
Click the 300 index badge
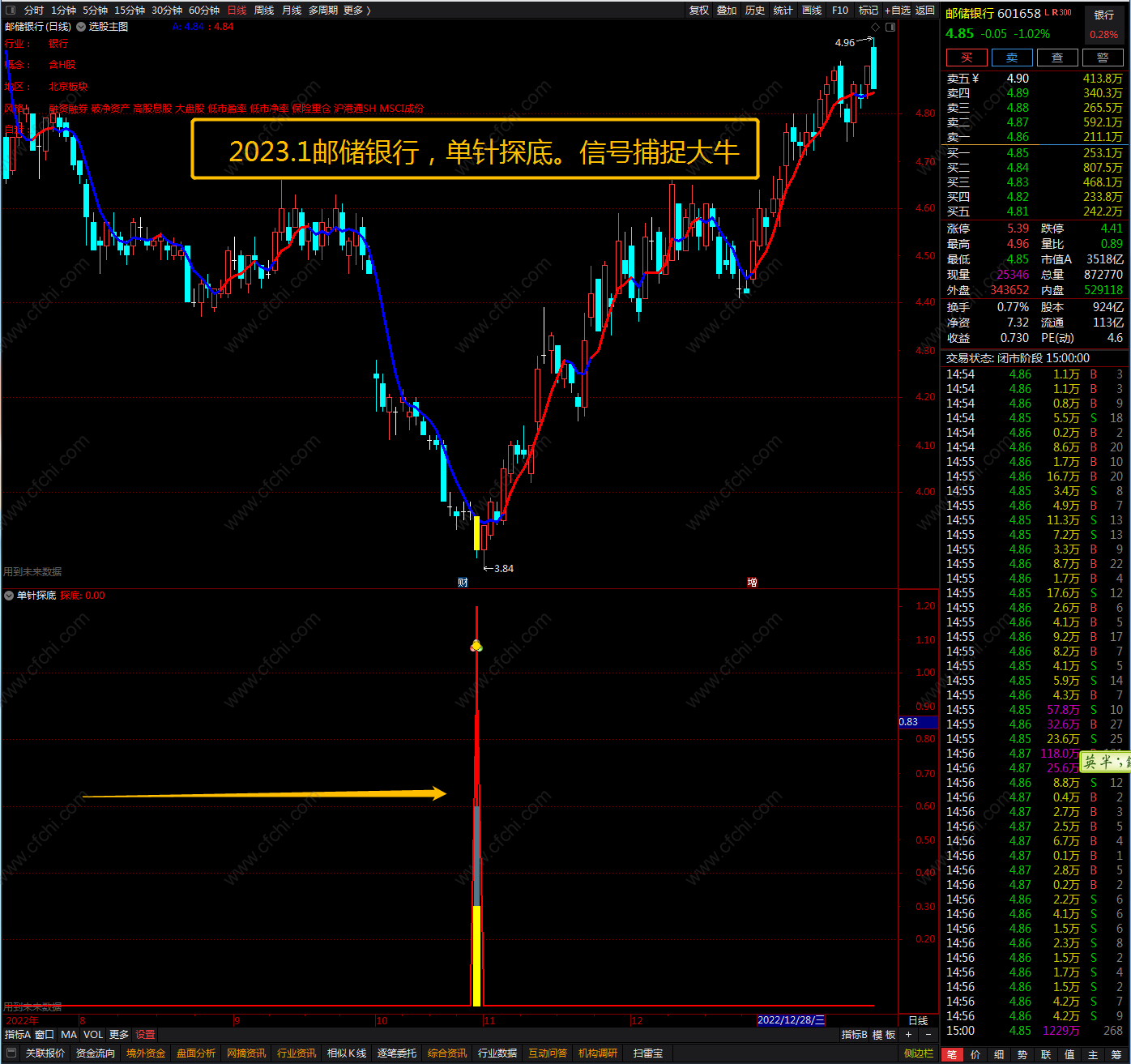click(x=1065, y=13)
